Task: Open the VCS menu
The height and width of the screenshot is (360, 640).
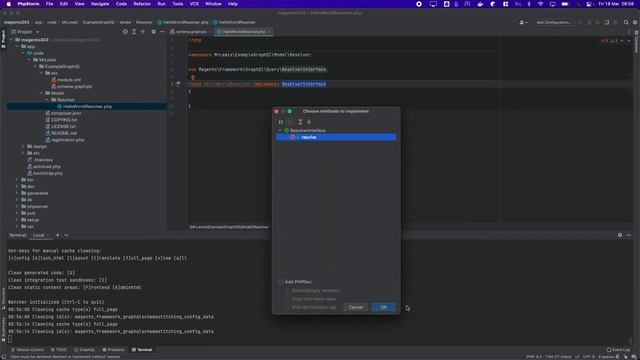Action: [x=194, y=4]
